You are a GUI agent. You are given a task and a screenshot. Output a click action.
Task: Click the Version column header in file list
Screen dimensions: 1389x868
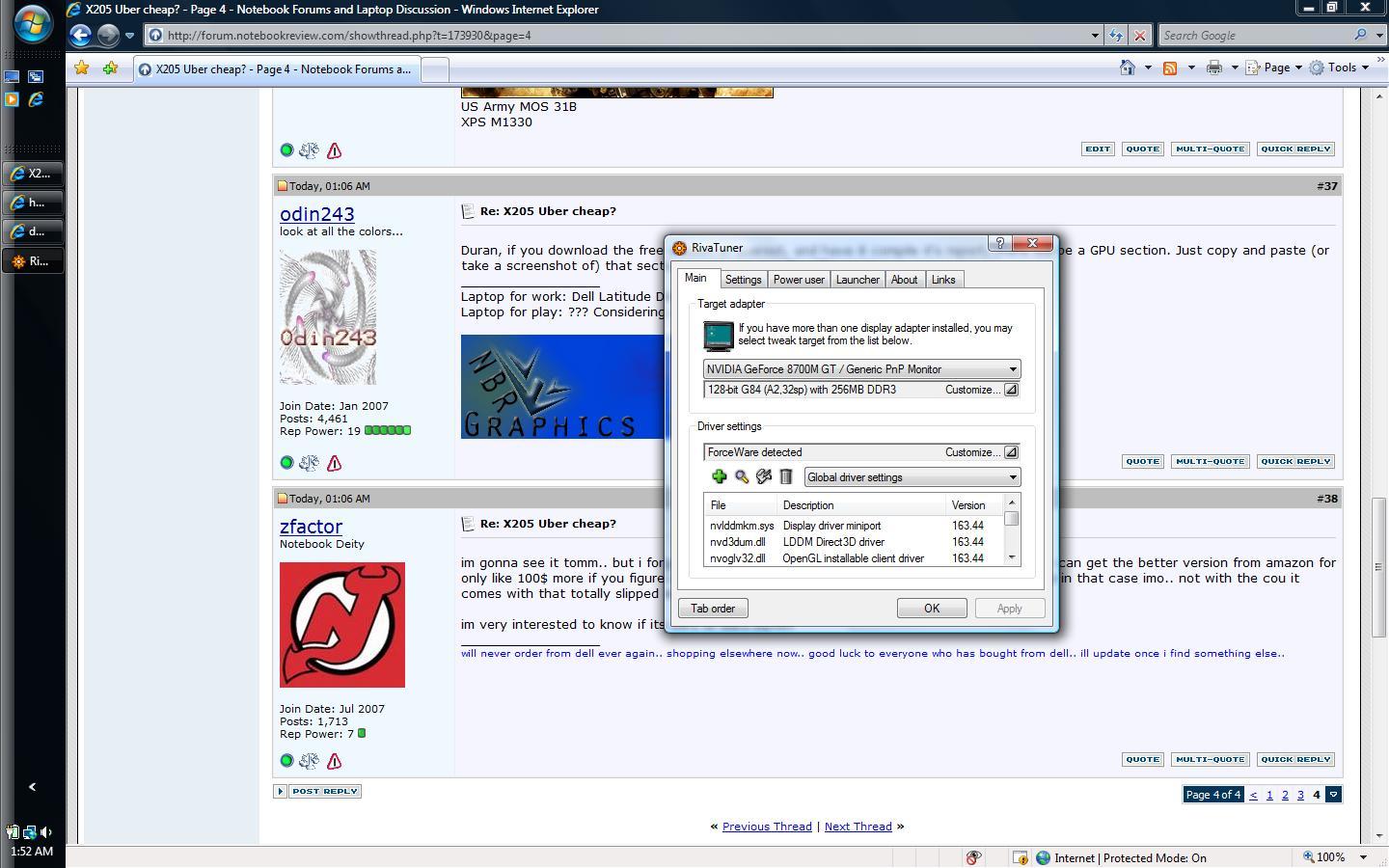[x=974, y=505]
